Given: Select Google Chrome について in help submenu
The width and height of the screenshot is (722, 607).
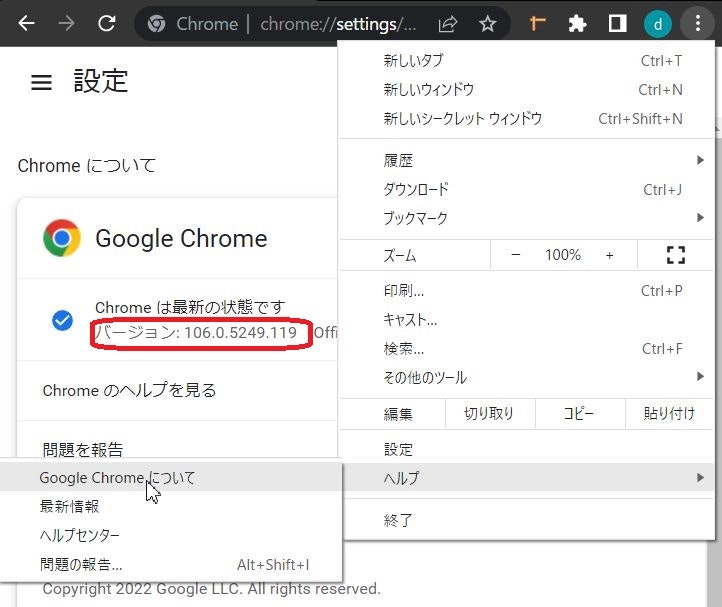Looking at the screenshot, I should pos(171,478).
